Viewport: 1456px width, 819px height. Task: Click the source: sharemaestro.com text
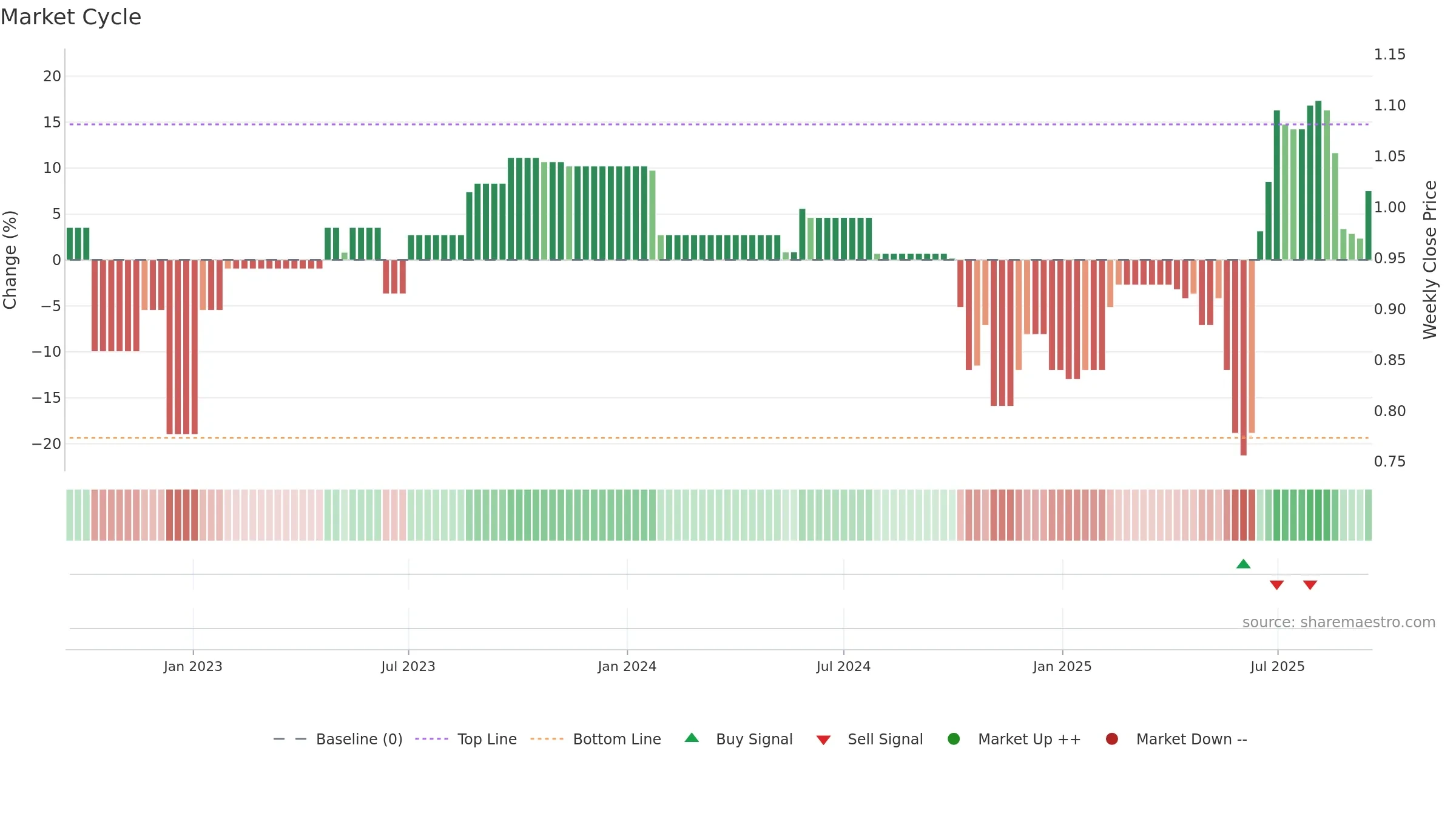pos(1339,622)
